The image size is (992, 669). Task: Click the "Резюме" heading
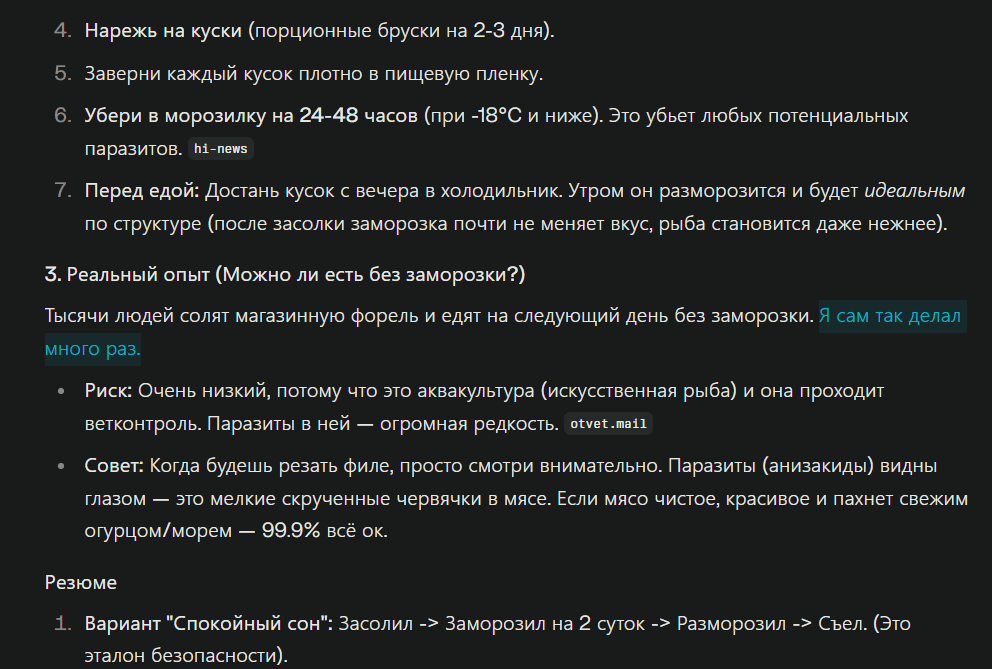coord(81,581)
